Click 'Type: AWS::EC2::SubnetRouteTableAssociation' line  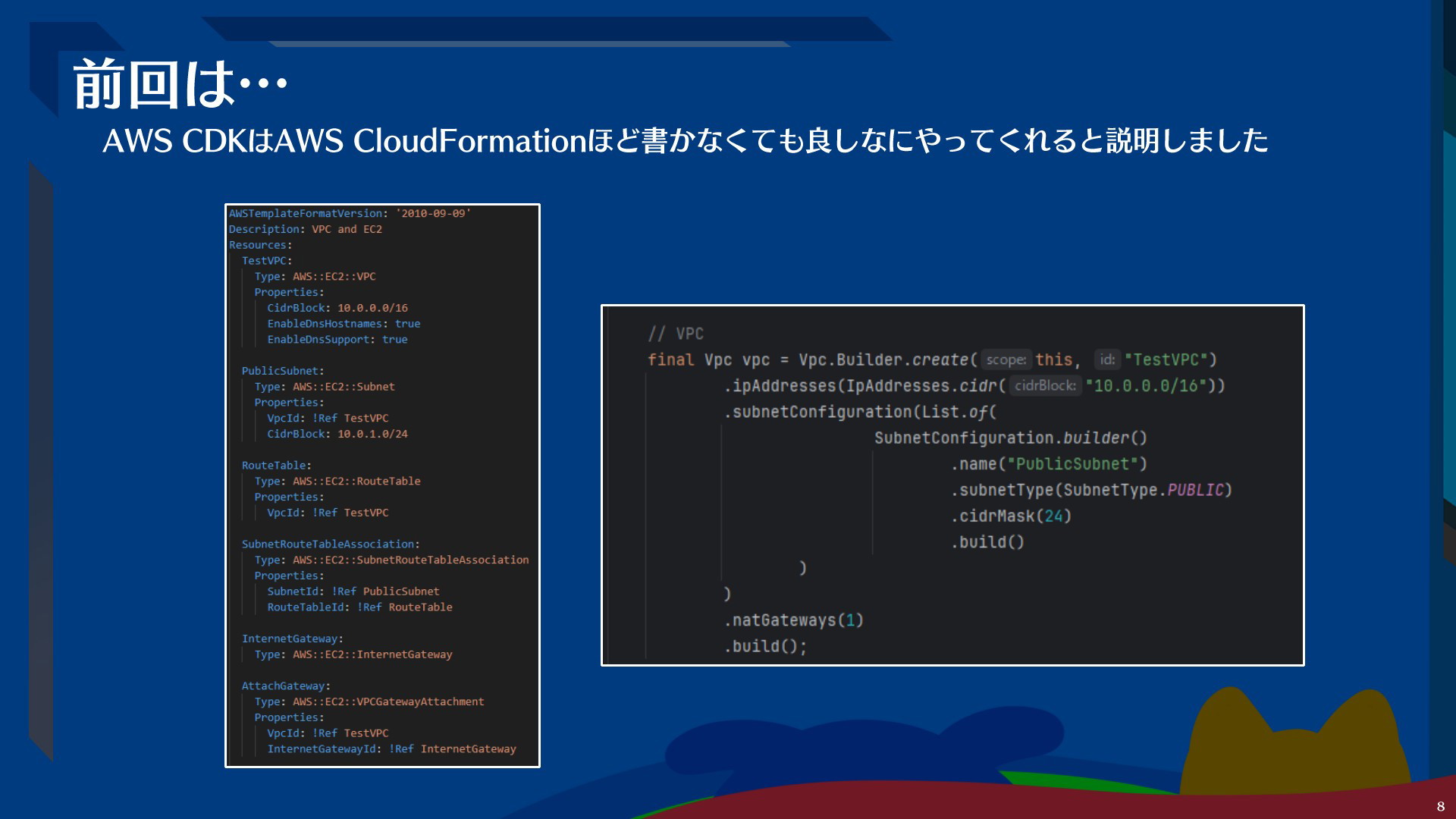coord(391,560)
